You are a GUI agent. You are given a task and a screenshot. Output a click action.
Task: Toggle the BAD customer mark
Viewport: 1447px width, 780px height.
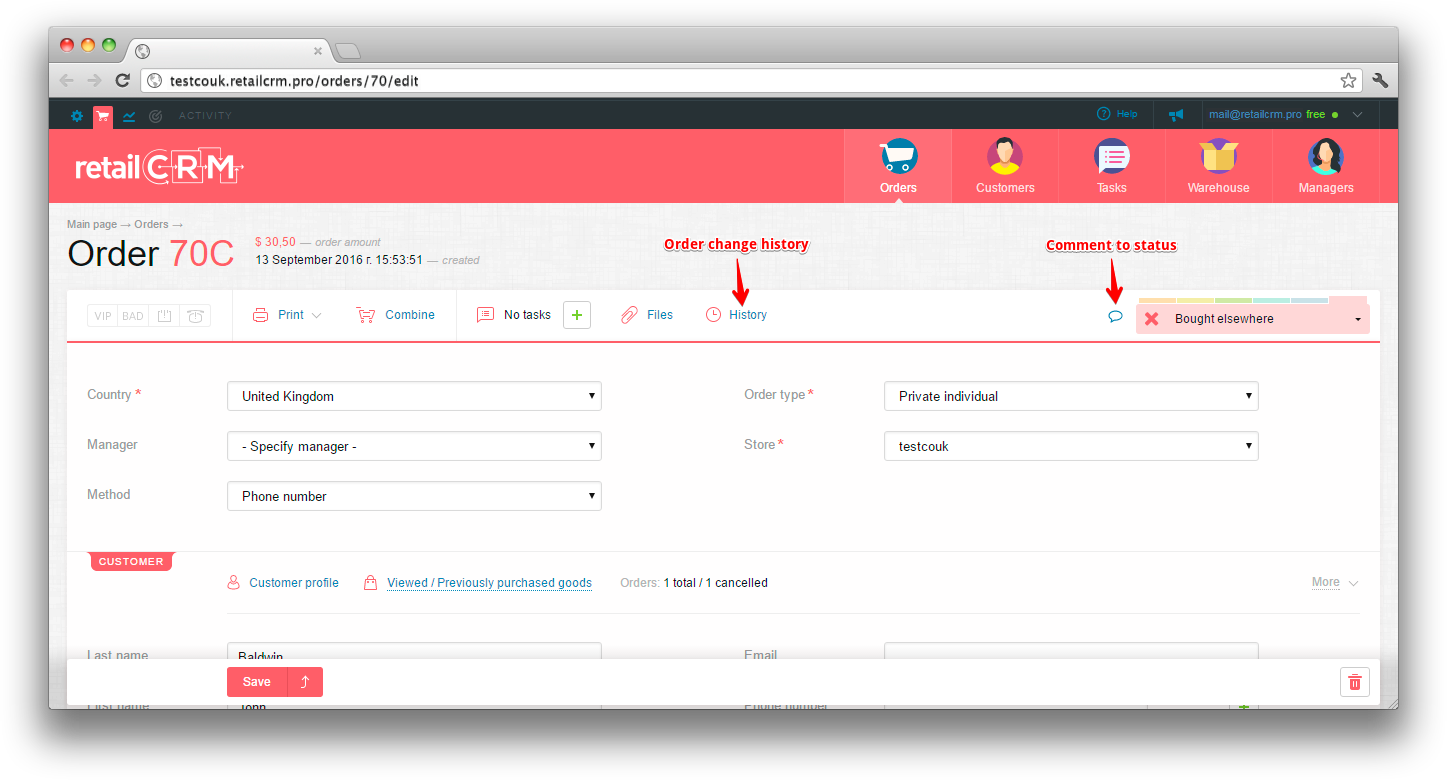[133, 316]
